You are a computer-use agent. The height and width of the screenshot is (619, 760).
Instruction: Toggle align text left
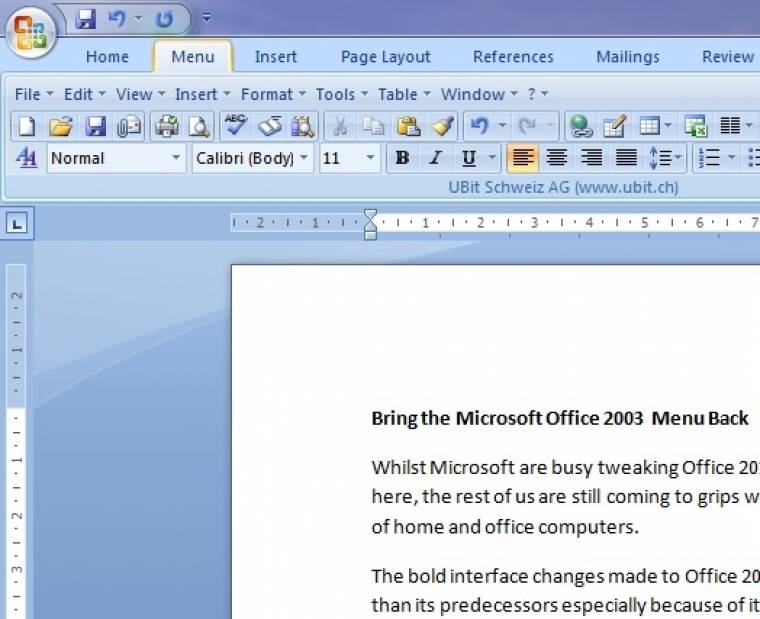click(522, 158)
